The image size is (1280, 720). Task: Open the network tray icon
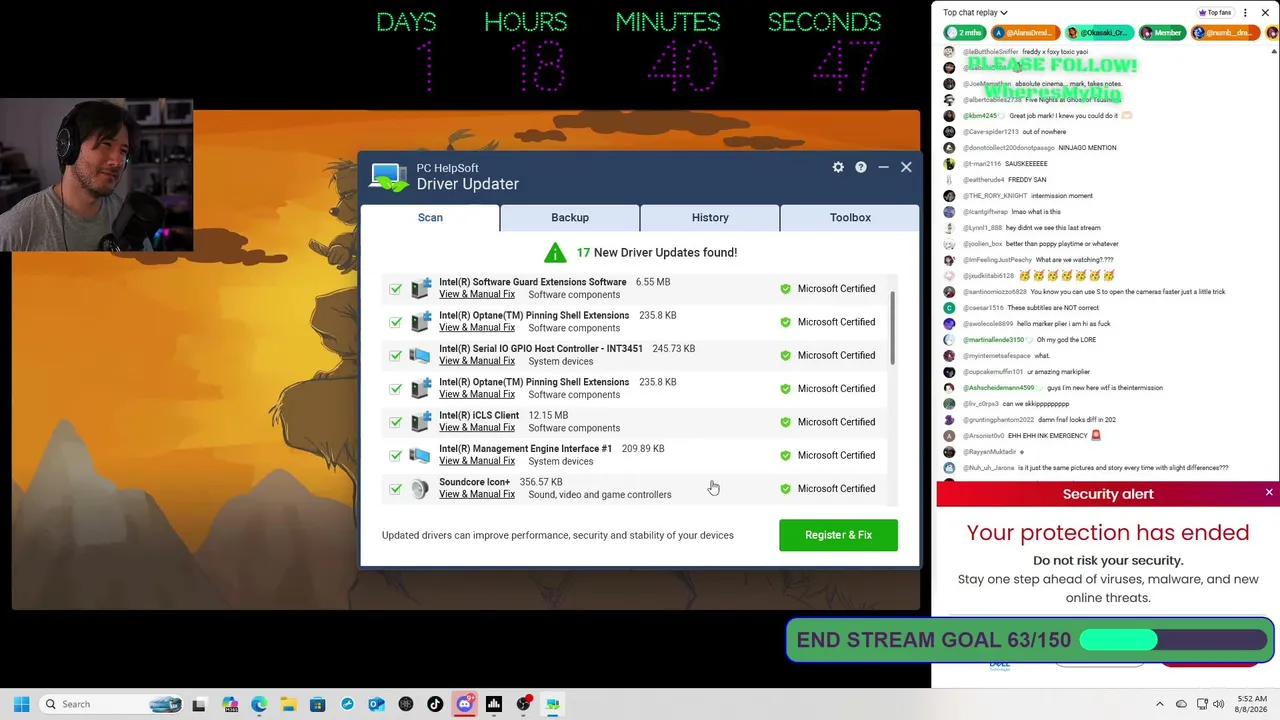[1201, 704]
